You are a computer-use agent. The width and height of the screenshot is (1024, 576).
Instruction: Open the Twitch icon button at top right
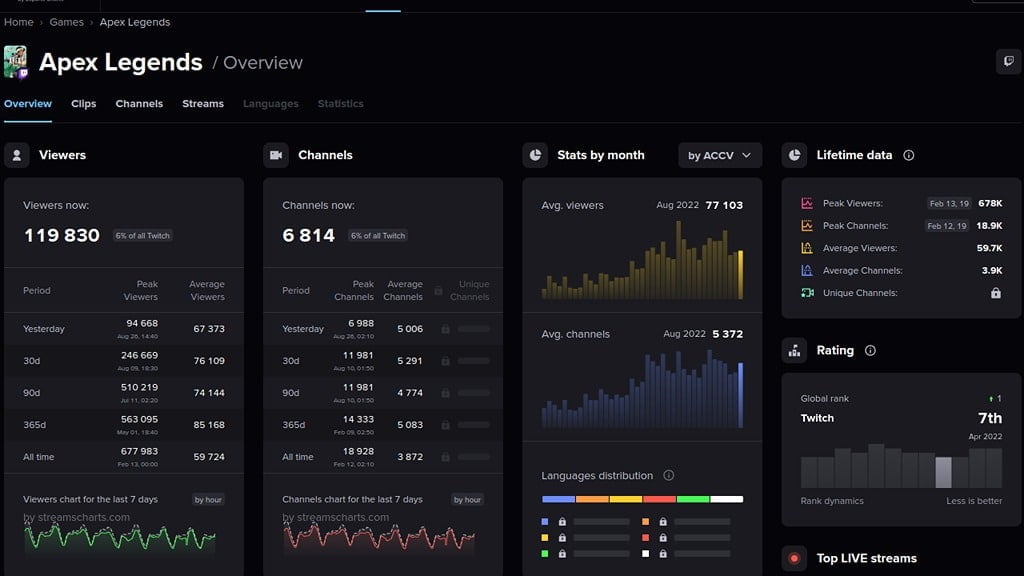coord(1009,61)
